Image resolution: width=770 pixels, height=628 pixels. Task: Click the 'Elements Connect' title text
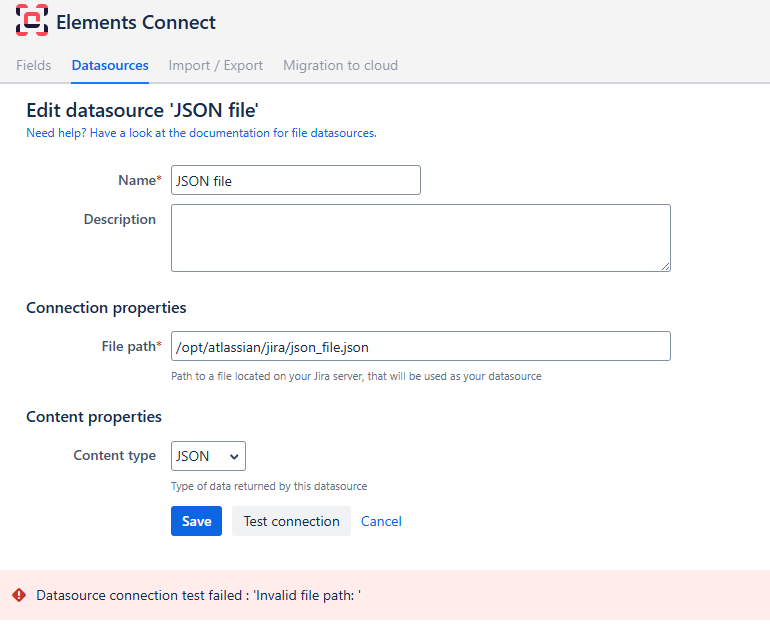[136, 23]
